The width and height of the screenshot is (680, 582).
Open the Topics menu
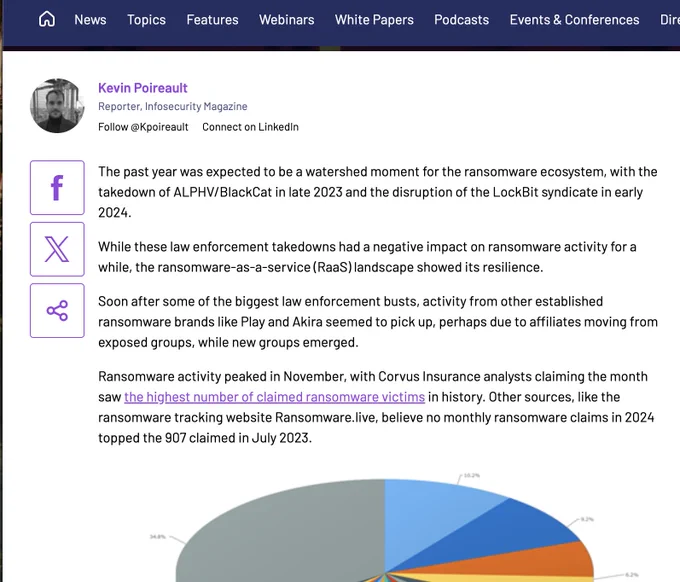click(x=146, y=19)
